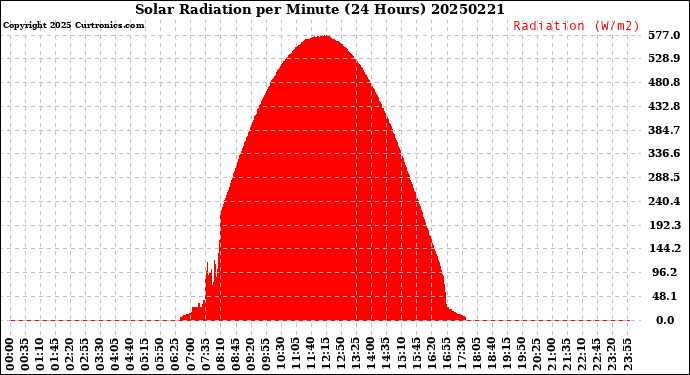
Task: Click the 'Copyright 2025 Curtronics.com' text
Action: (x=73, y=25)
